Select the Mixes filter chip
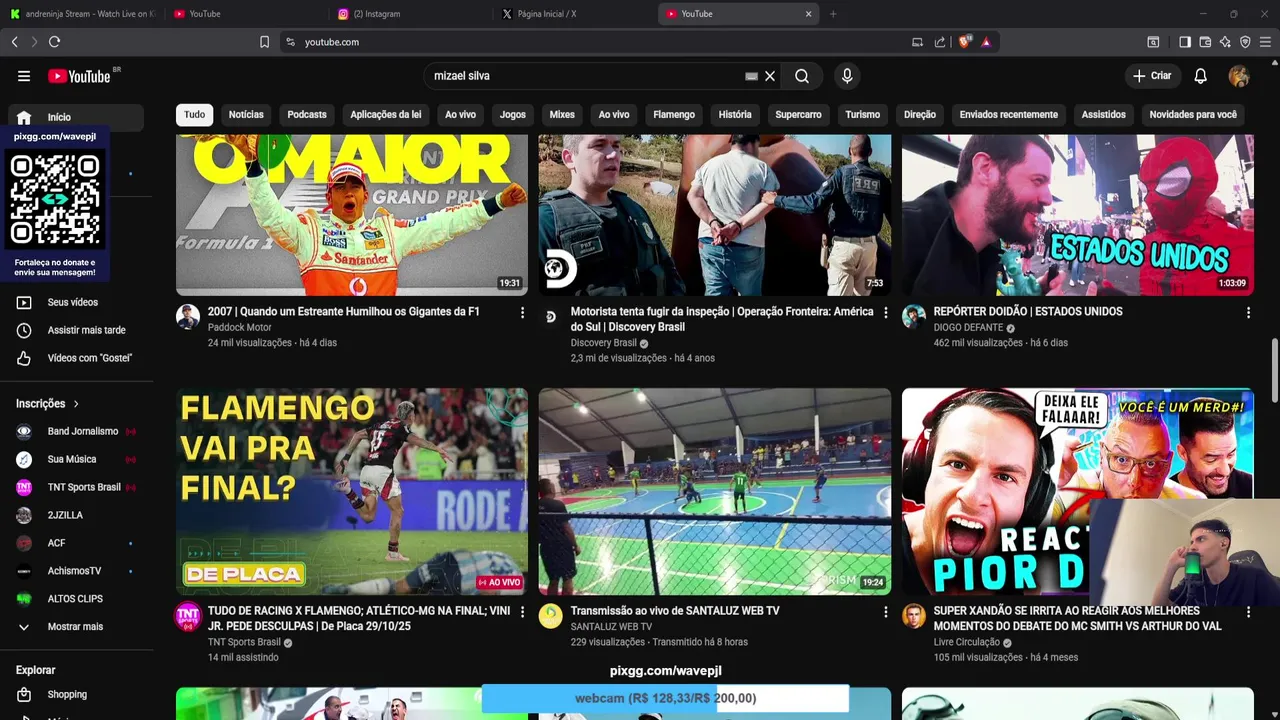 562,115
